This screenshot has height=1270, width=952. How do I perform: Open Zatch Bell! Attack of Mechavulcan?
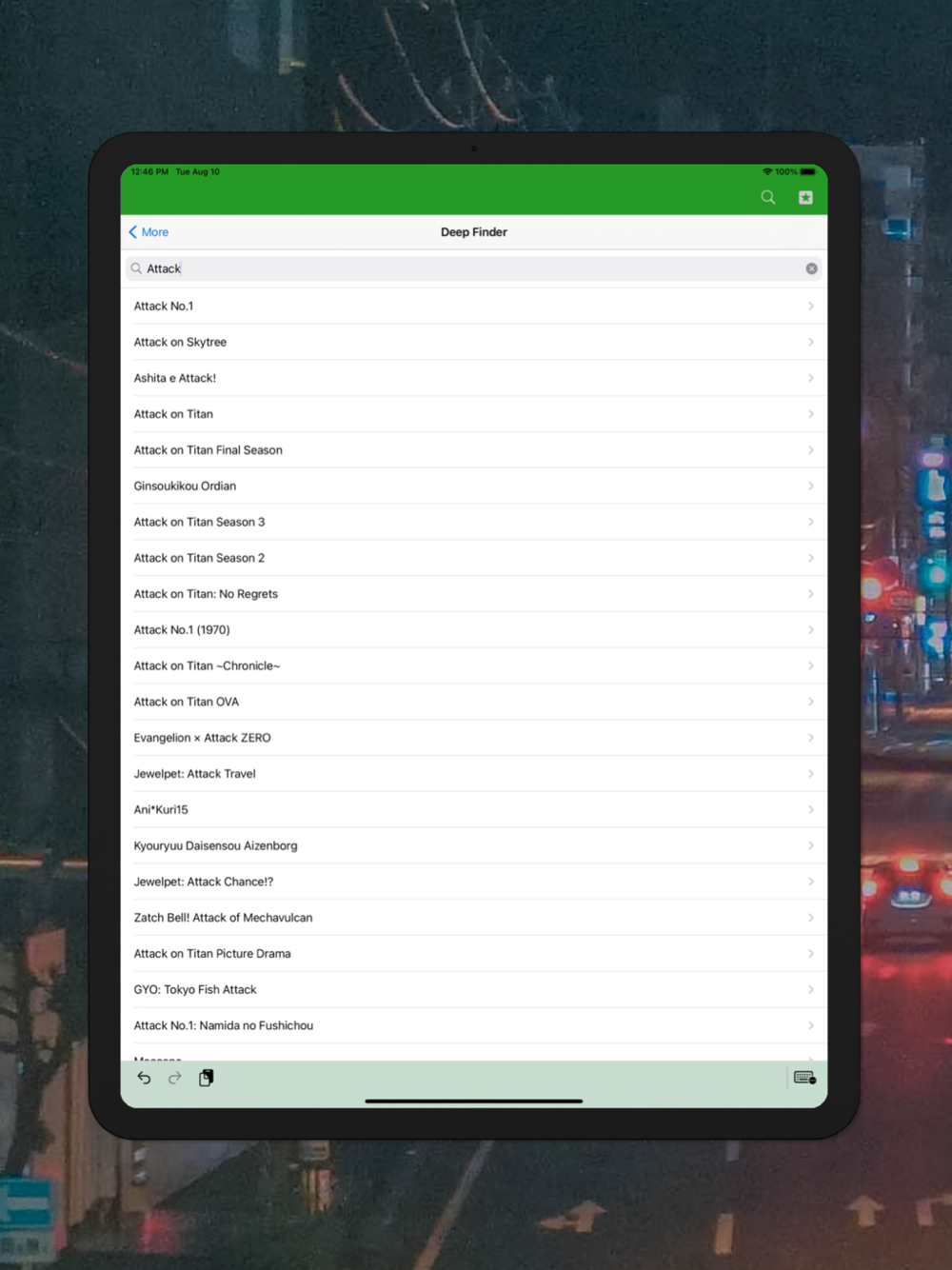tap(474, 918)
